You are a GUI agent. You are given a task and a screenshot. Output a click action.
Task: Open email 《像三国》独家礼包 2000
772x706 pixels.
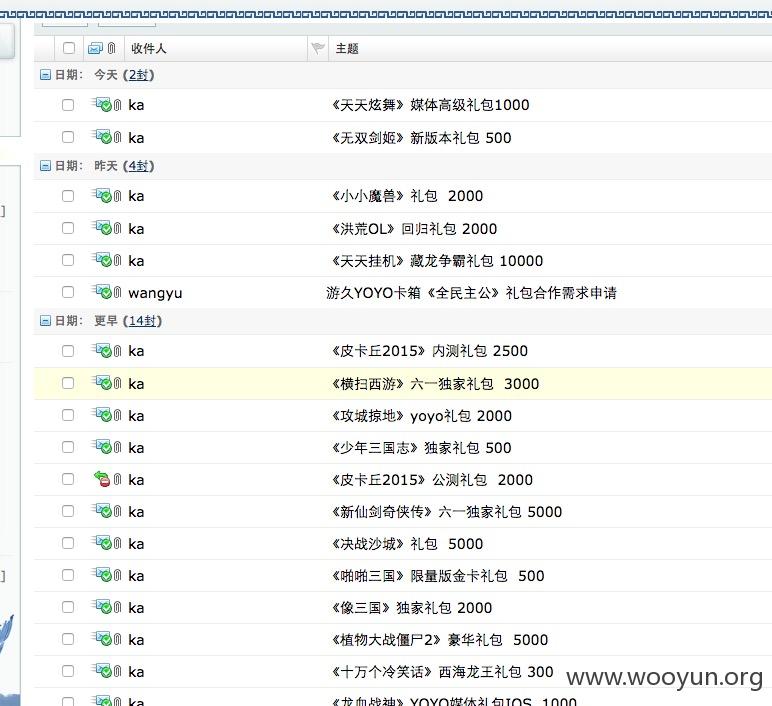[x=412, y=608]
